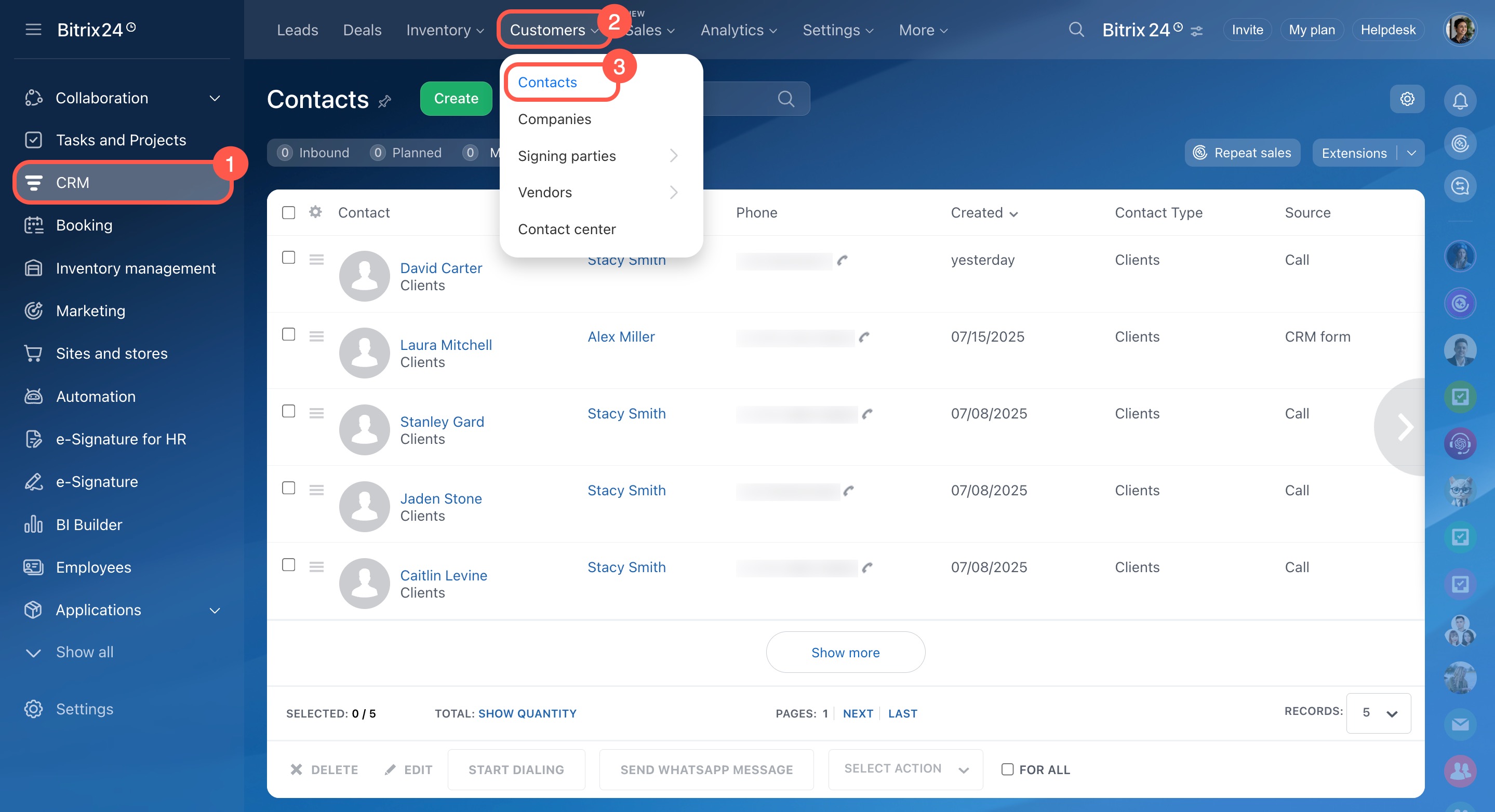Open Laura Mitchell contact link
The image size is (1495, 812).
pyautogui.click(x=446, y=345)
